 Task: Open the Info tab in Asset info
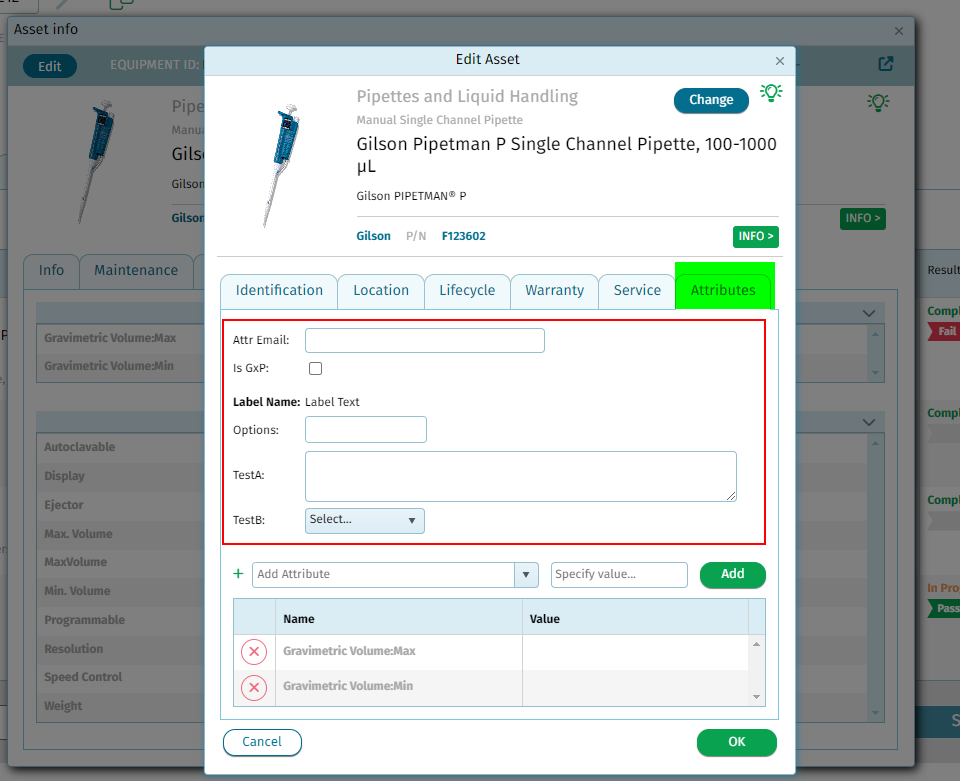(x=51, y=271)
